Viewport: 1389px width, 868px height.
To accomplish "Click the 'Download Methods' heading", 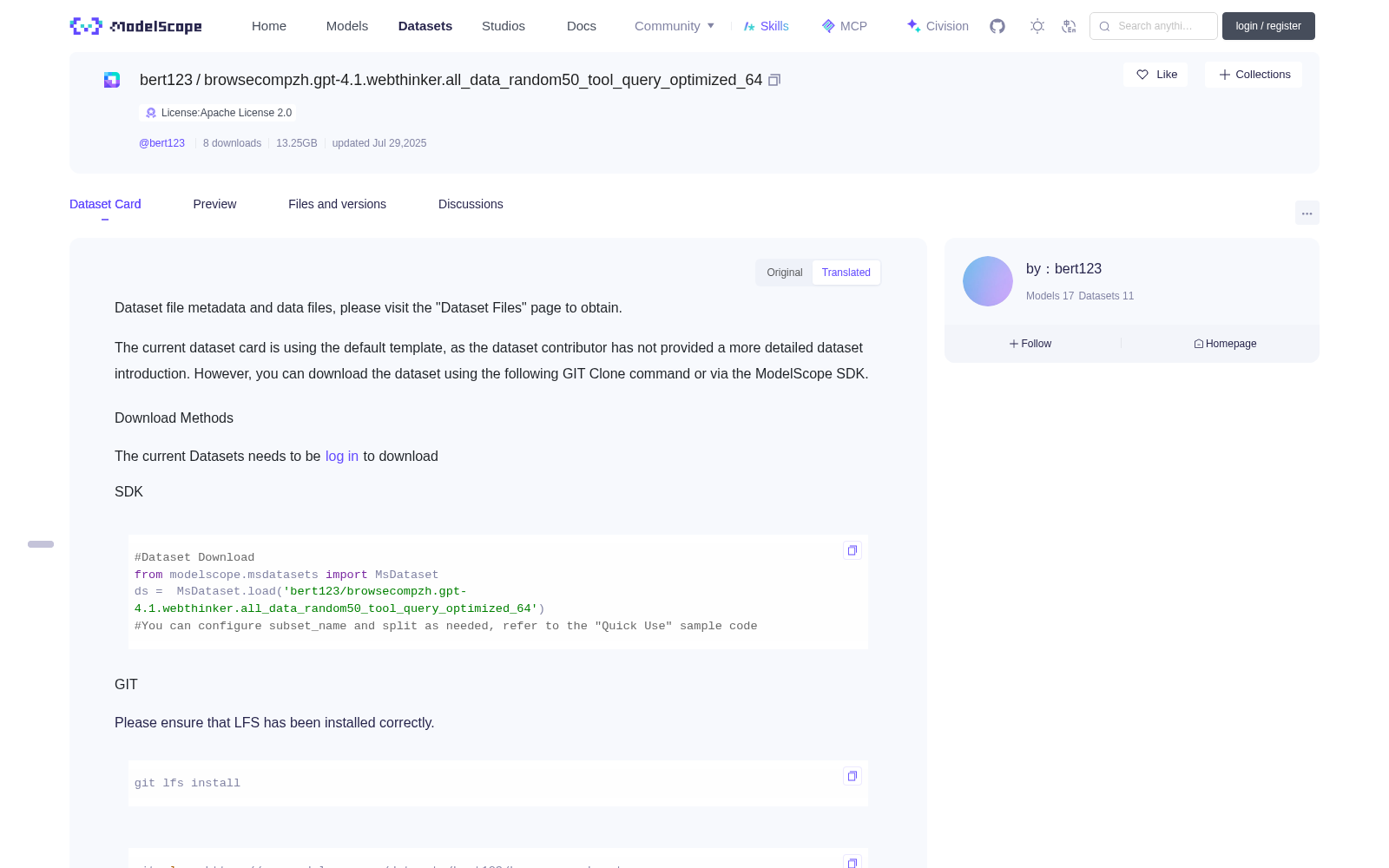I will 174,418.
